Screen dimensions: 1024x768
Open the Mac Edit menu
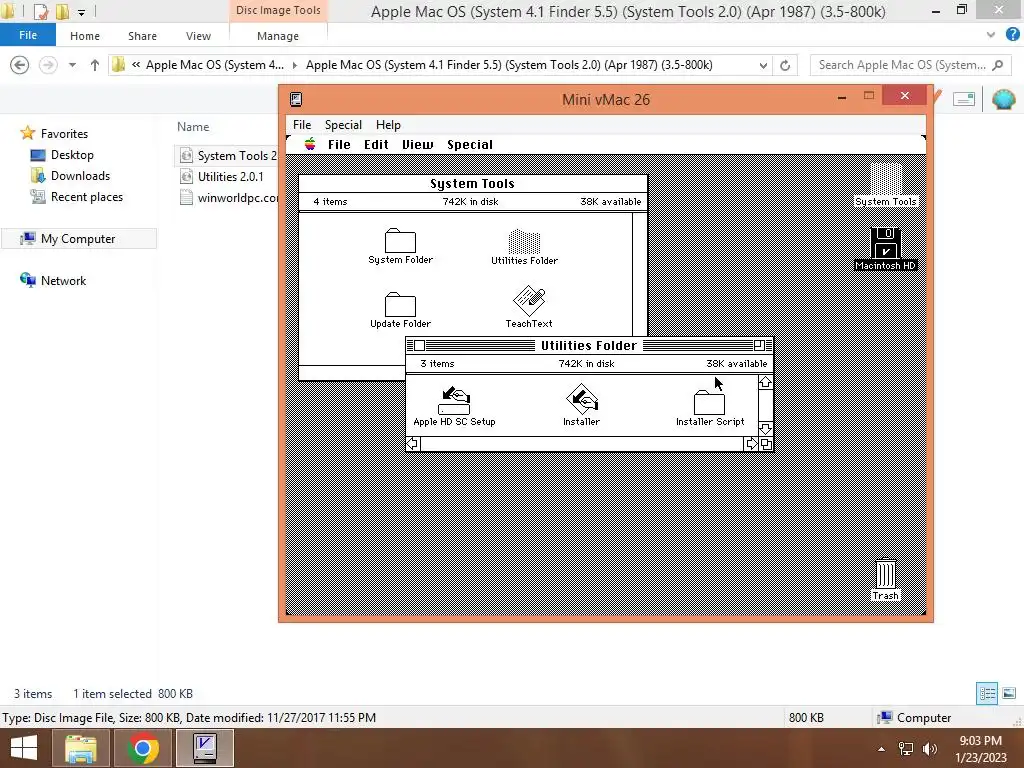click(376, 145)
